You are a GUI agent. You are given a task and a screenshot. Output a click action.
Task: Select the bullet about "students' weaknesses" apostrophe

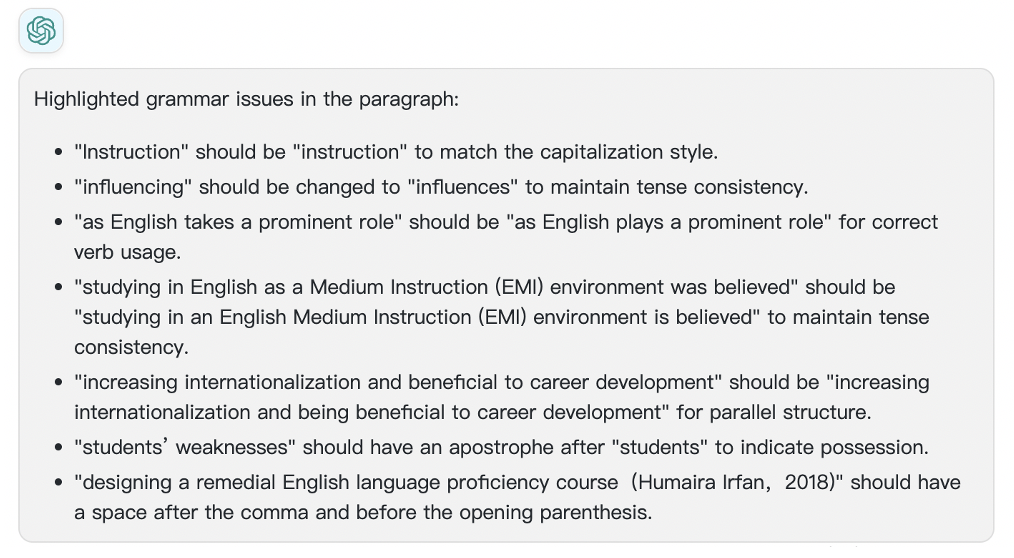coord(501,447)
